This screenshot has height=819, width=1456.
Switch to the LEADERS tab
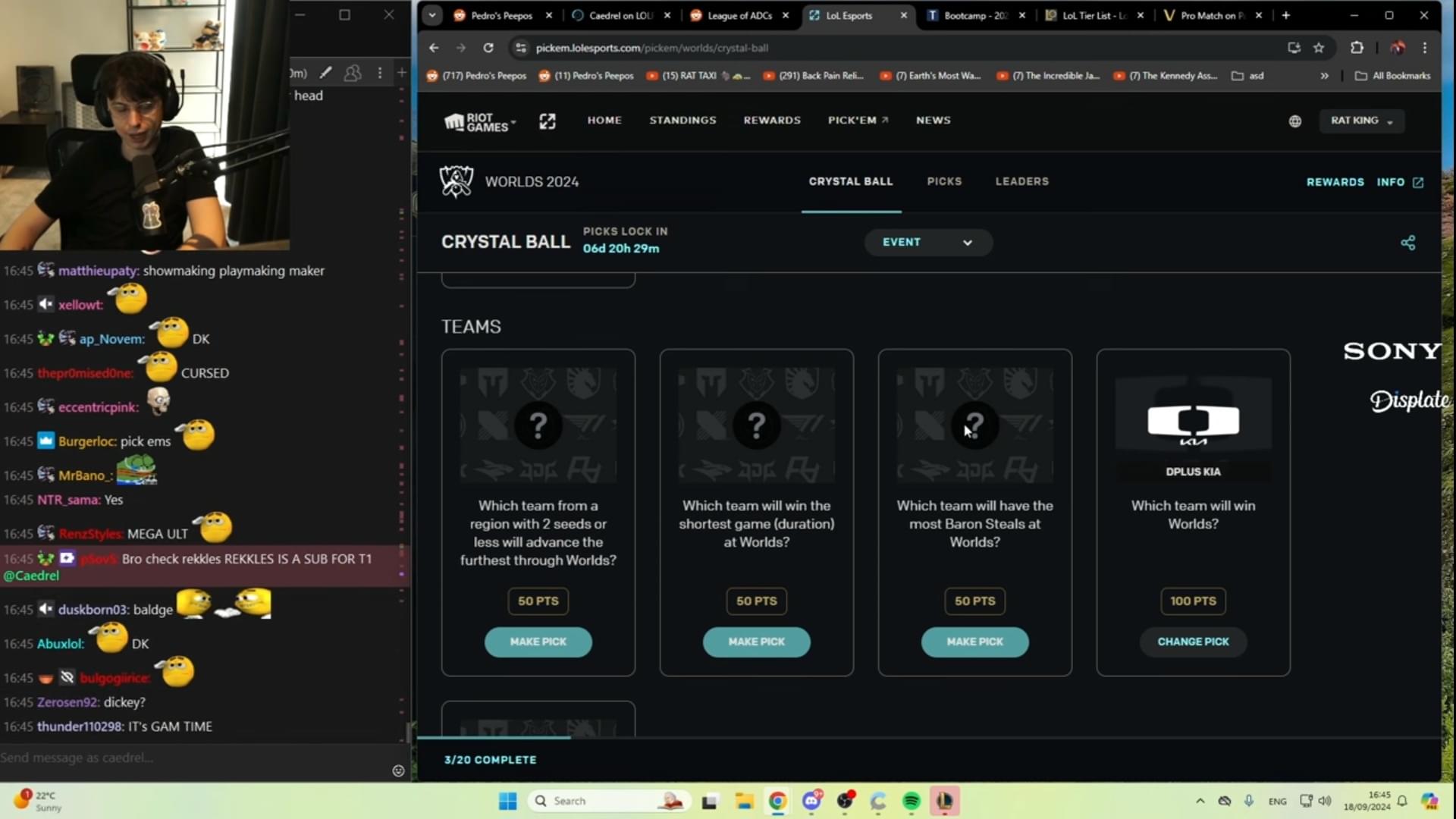click(x=1022, y=182)
